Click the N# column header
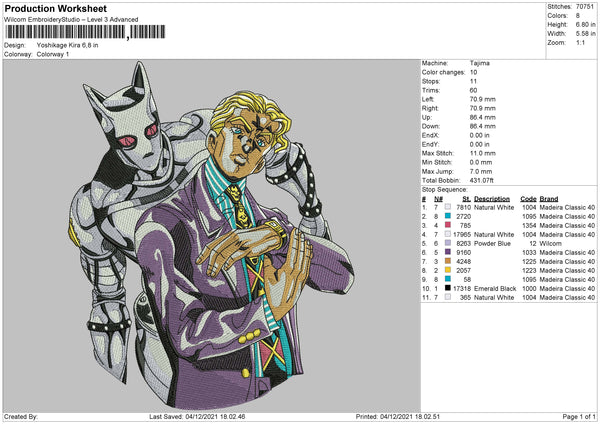Viewport: 600px width, 424px height. [x=438, y=199]
